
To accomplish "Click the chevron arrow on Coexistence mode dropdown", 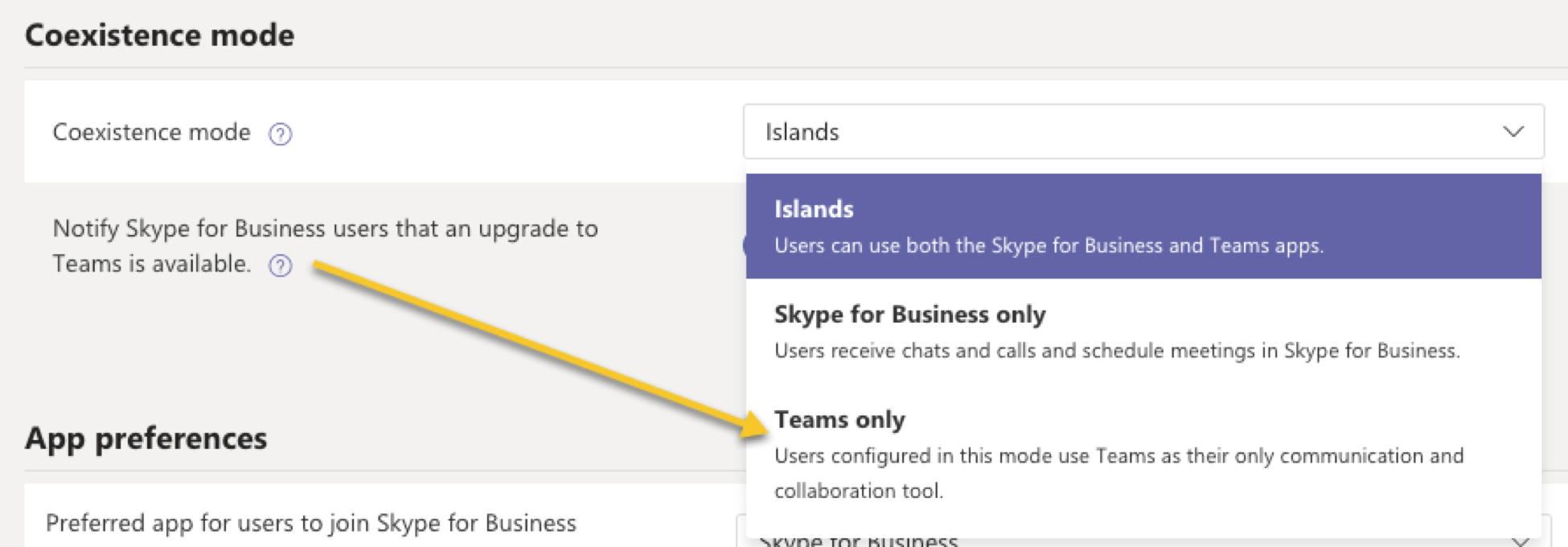I will (1513, 132).
